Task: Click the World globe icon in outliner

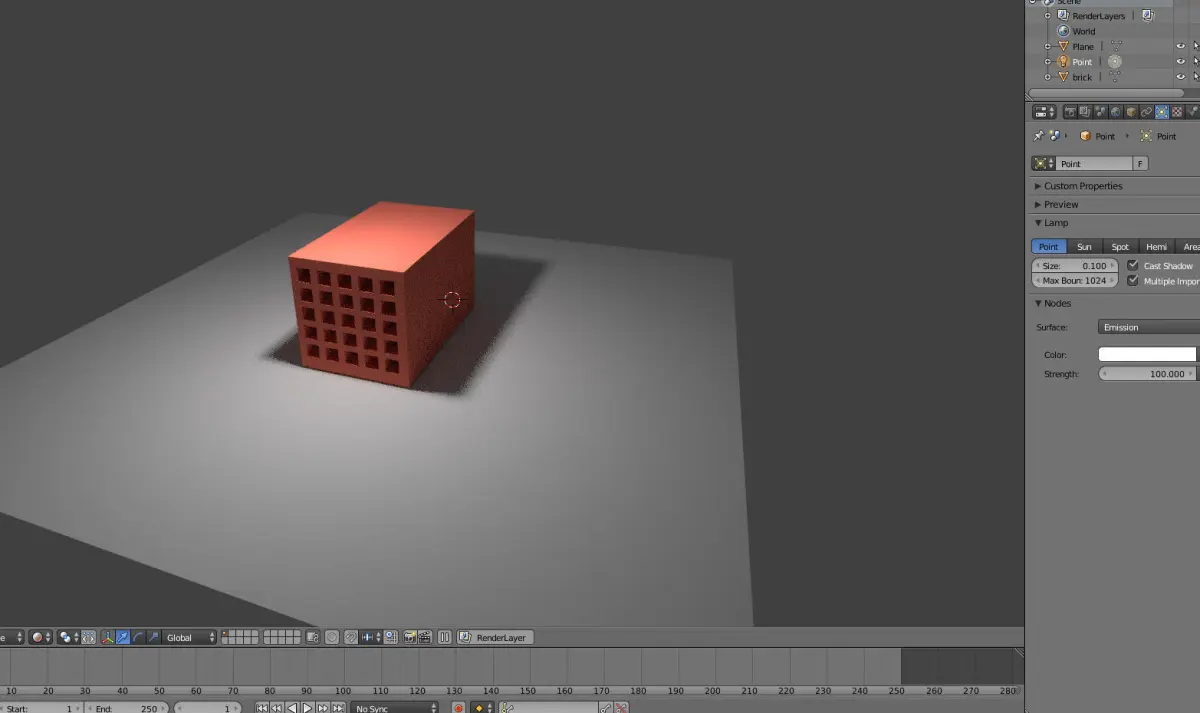Action: point(1063,31)
